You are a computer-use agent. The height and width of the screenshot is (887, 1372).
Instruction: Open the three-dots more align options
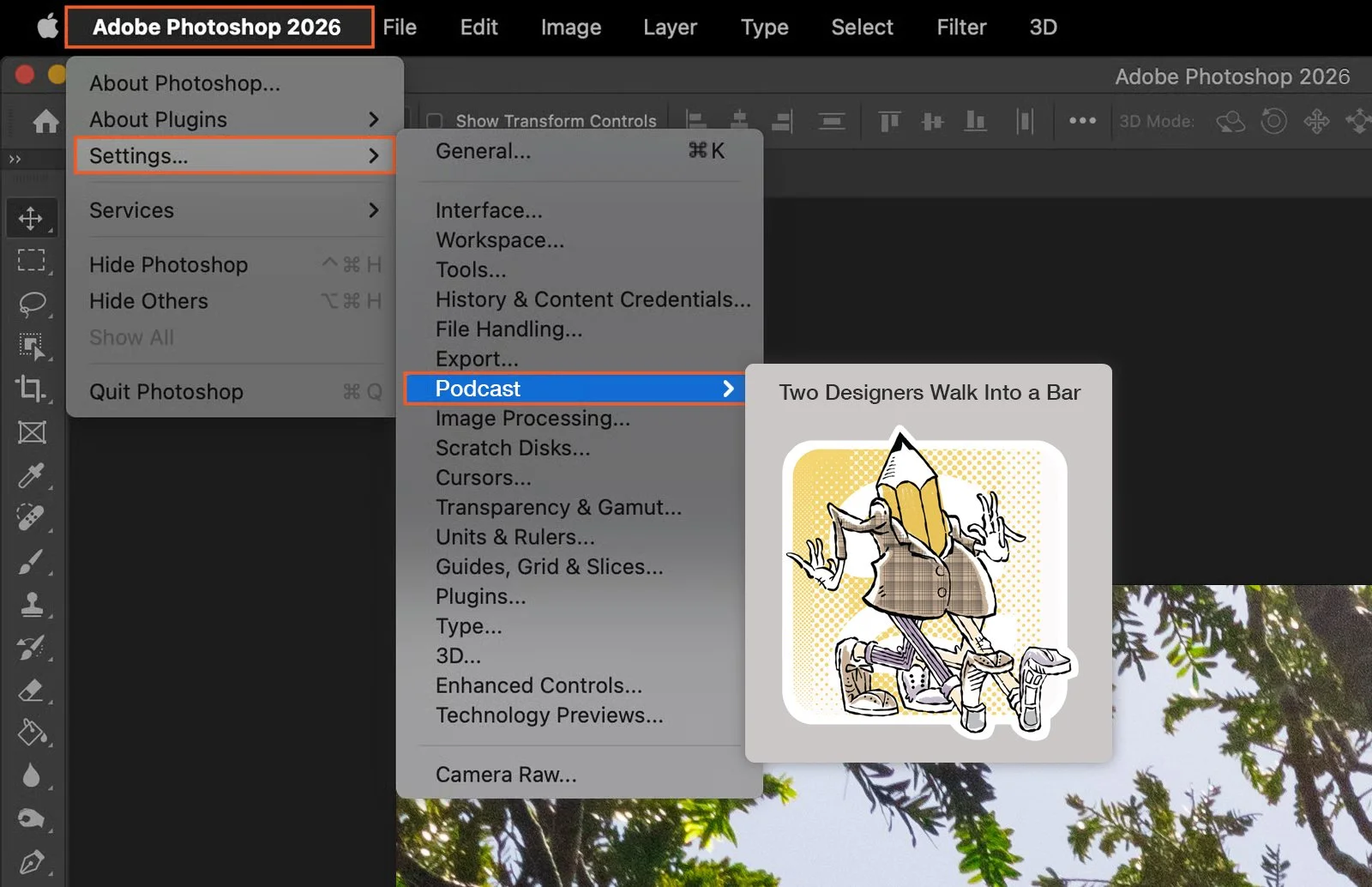point(1082,121)
